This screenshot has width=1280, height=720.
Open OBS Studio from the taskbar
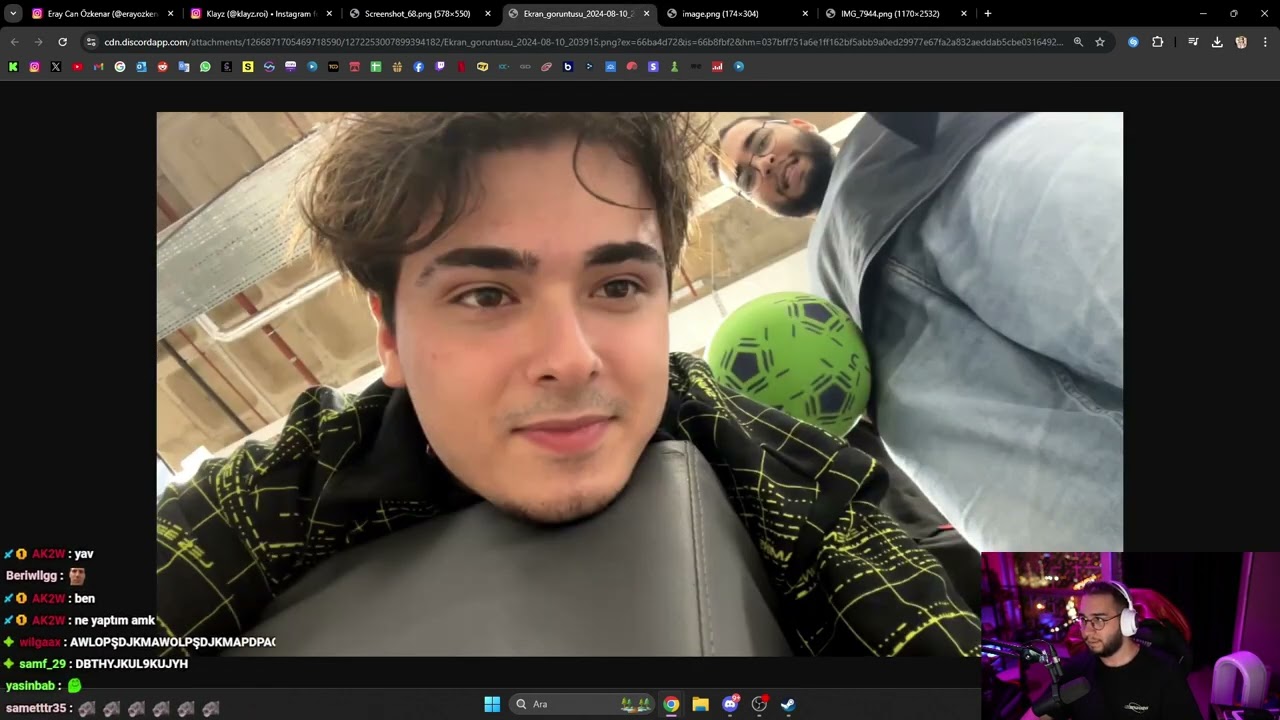[x=760, y=704]
